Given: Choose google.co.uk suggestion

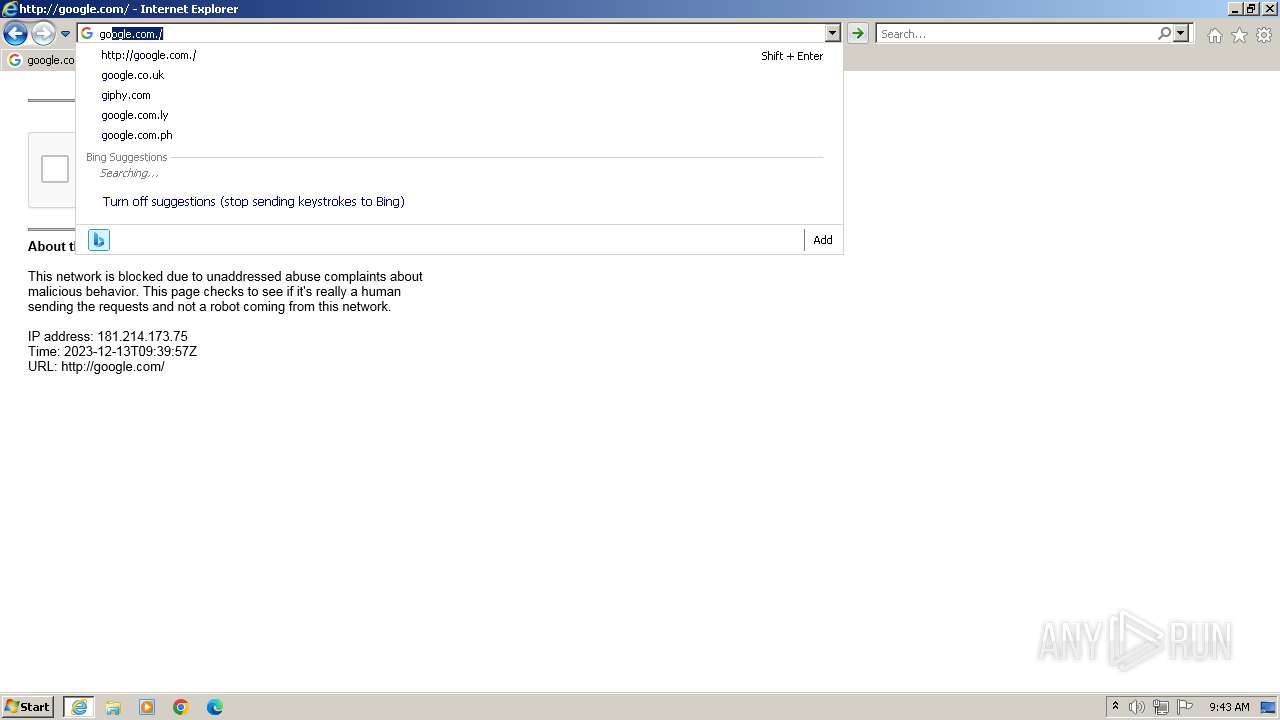Looking at the screenshot, I should click(460, 75).
